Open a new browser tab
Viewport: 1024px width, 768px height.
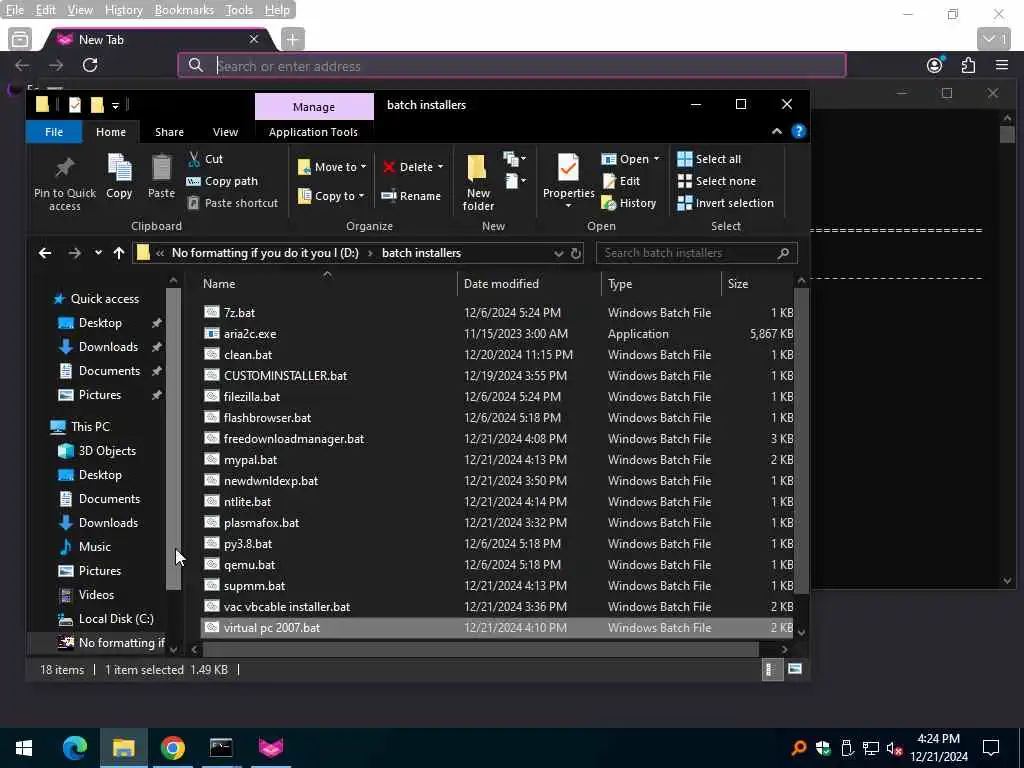point(292,40)
